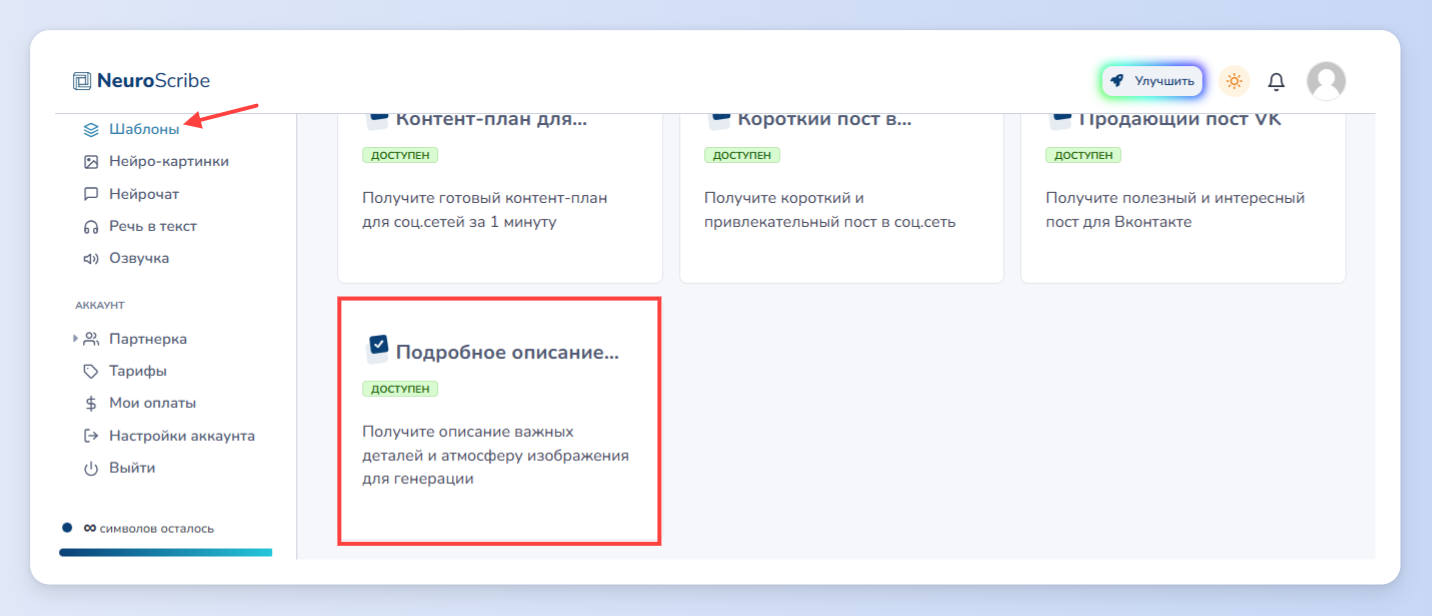Click the Нейрочат chat bubble icon

click(91, 194)
